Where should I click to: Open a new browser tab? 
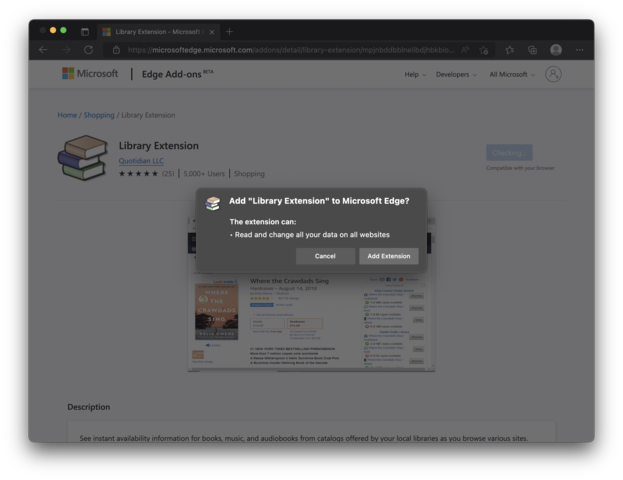229,32
